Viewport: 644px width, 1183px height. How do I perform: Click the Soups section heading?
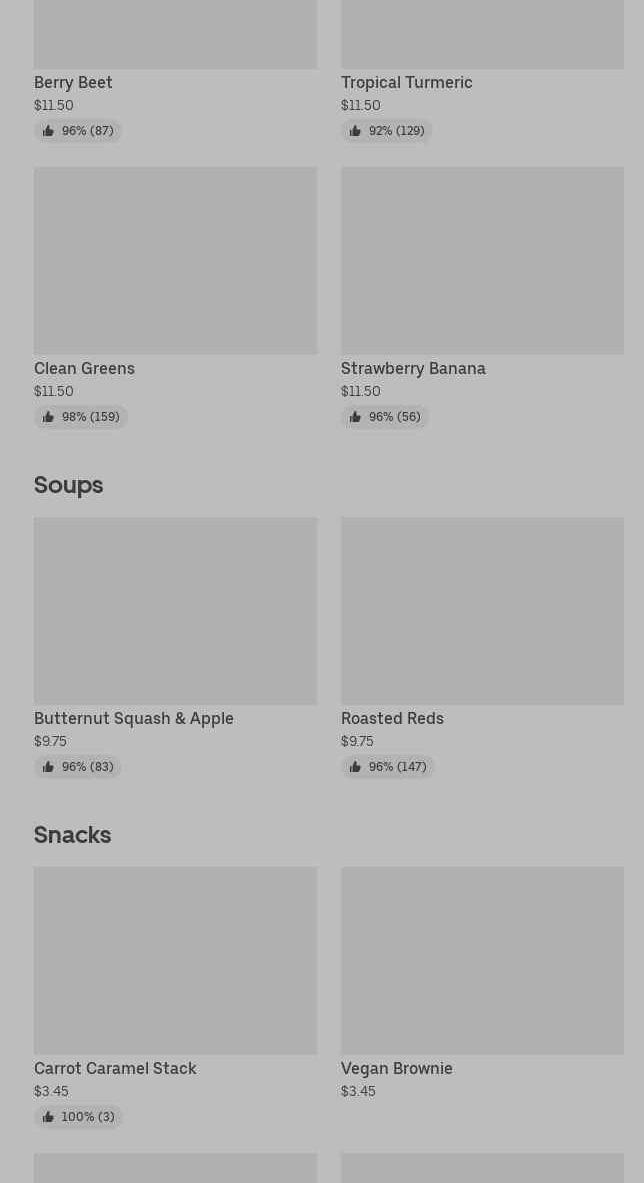point(69,485)
